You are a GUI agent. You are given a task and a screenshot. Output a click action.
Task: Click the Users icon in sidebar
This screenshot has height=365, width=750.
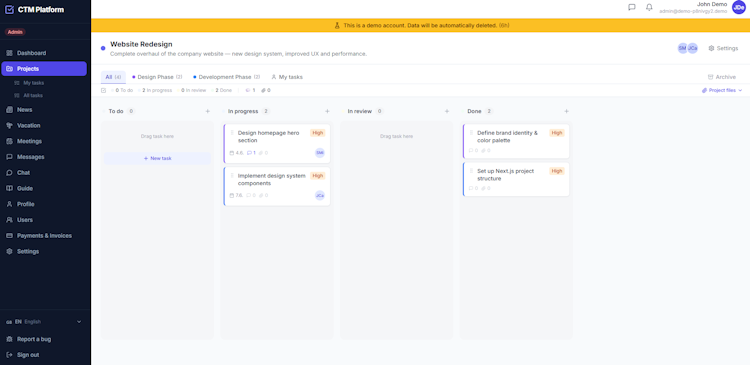(9, 220)
